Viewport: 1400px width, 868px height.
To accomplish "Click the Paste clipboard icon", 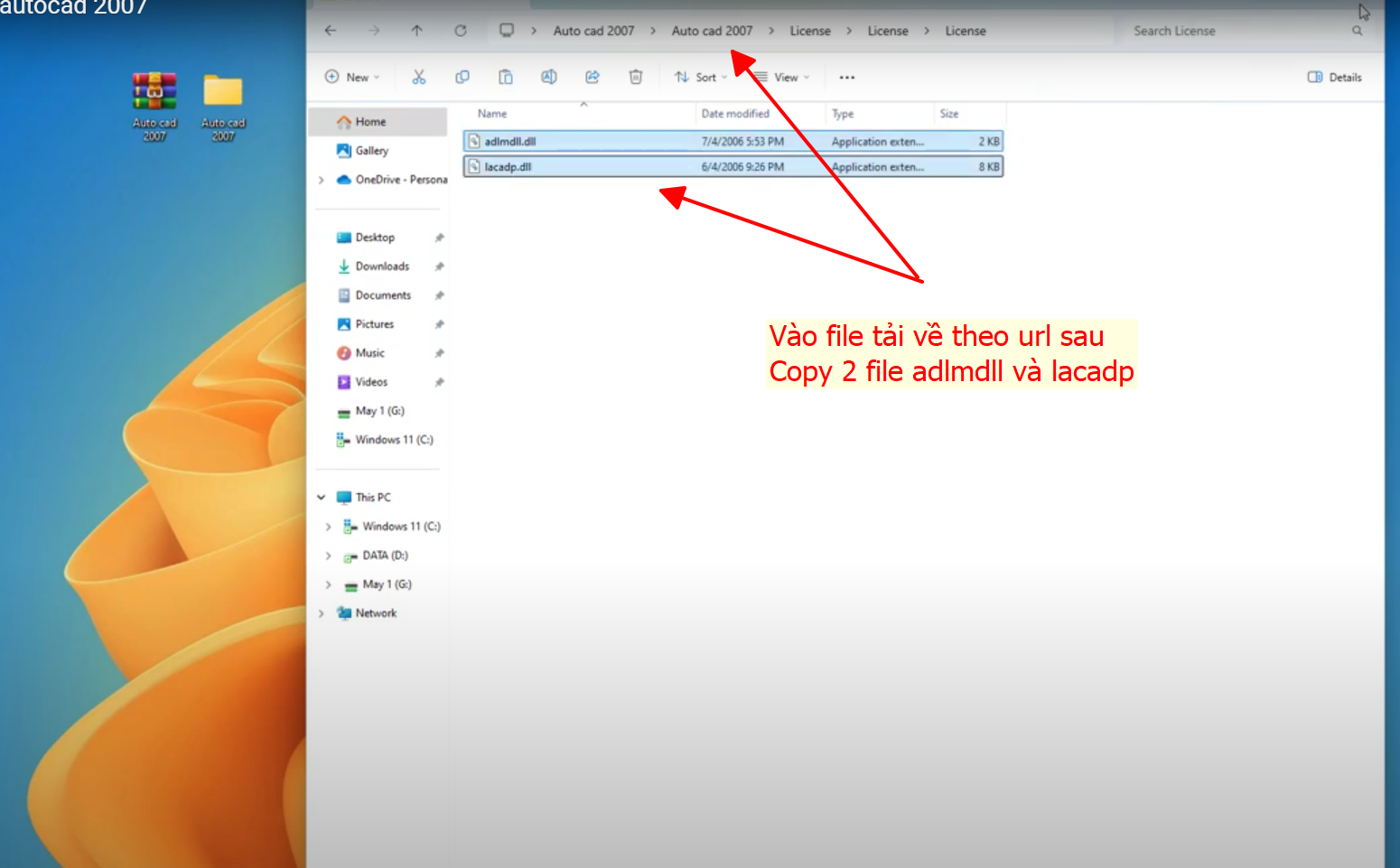I will (506, 77).
